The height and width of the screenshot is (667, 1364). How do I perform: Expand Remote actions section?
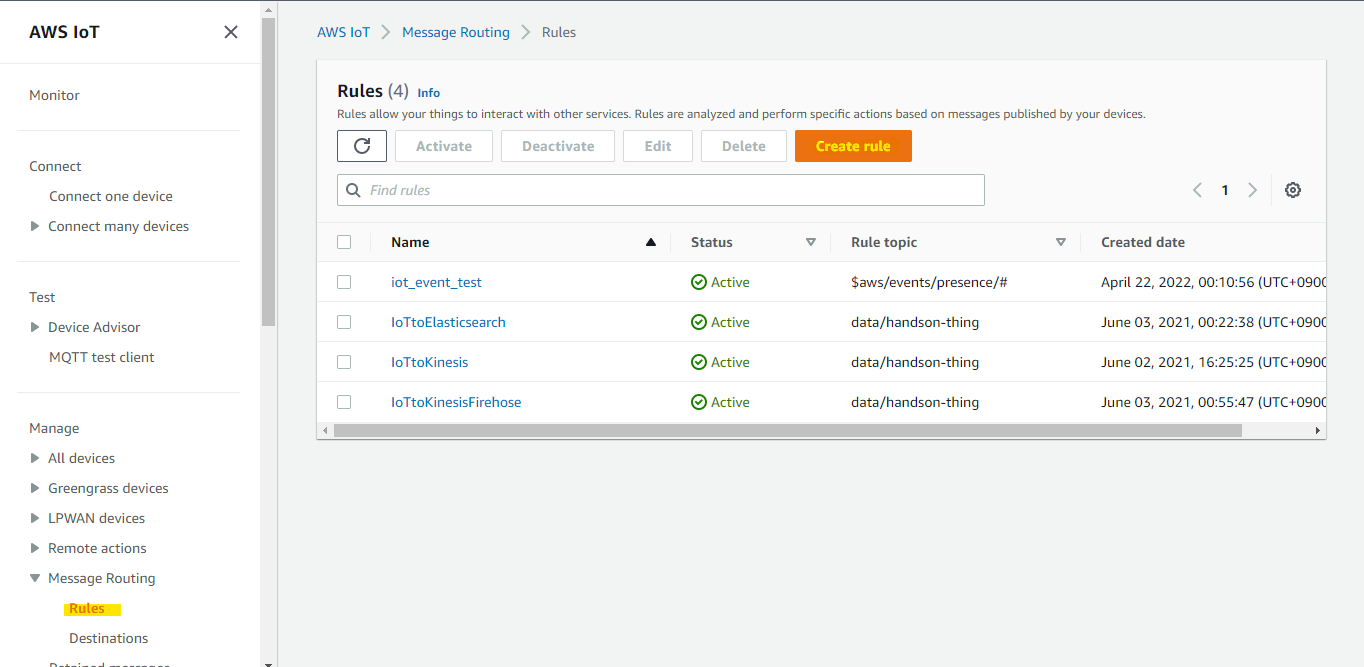pyautogui.click(x=36, y=548)
